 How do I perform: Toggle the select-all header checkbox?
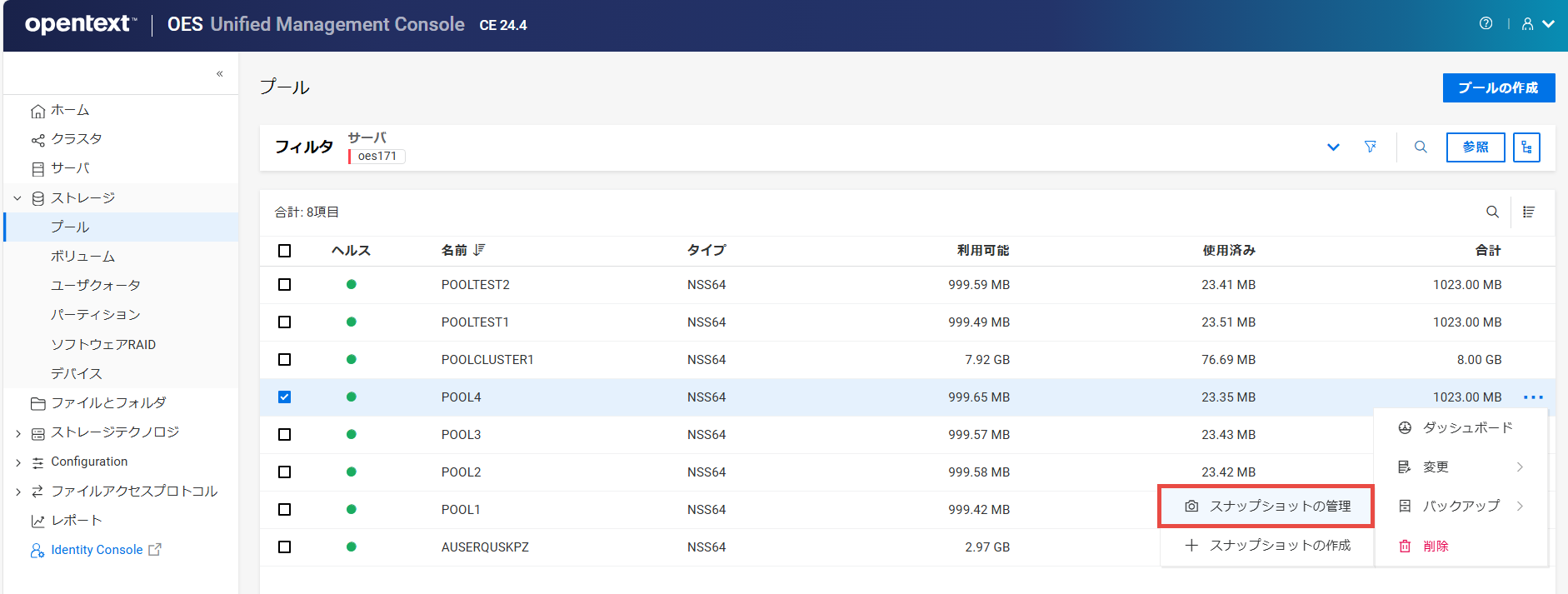tap(285, 251)
